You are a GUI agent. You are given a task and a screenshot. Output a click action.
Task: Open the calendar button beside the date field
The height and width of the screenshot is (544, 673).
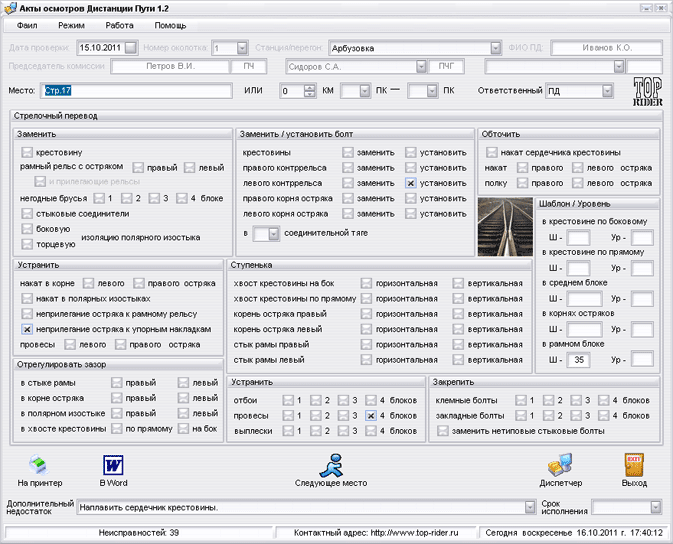pyautogui.click(x=131, y=48)
